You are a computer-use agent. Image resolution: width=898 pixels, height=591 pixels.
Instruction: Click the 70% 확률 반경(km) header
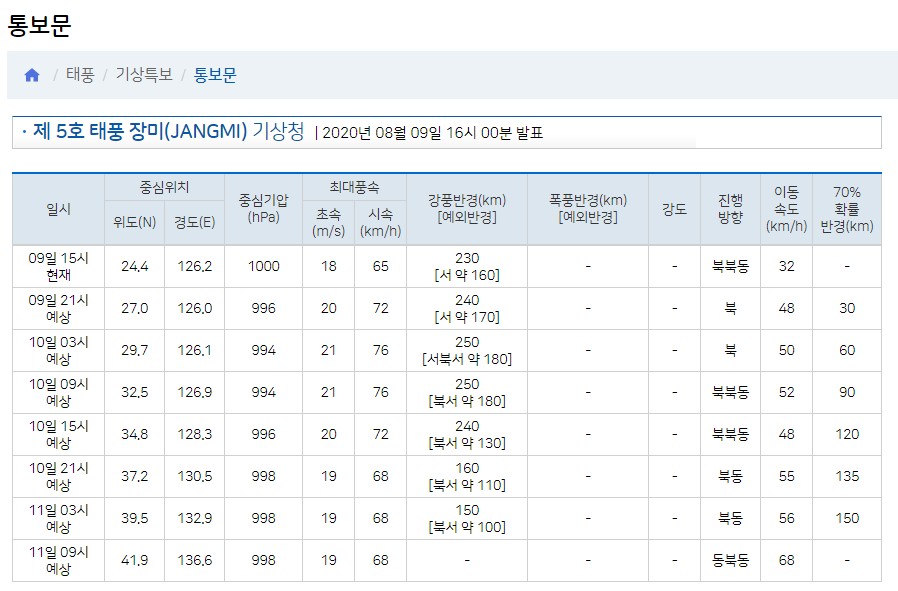[x=847, y=208]
